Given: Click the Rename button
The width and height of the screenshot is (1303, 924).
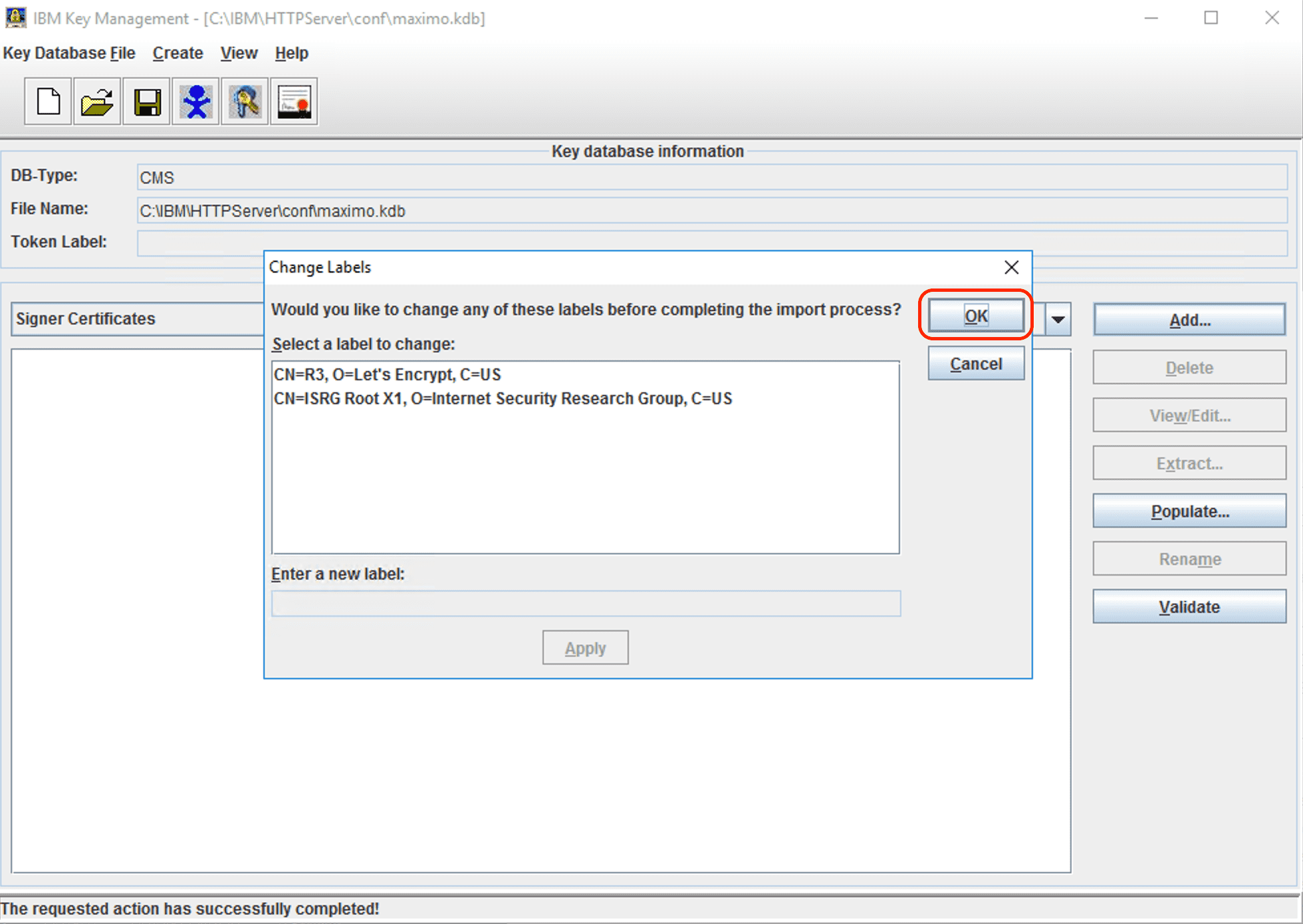Looking at the screenshot, I should click(1189, 559).
